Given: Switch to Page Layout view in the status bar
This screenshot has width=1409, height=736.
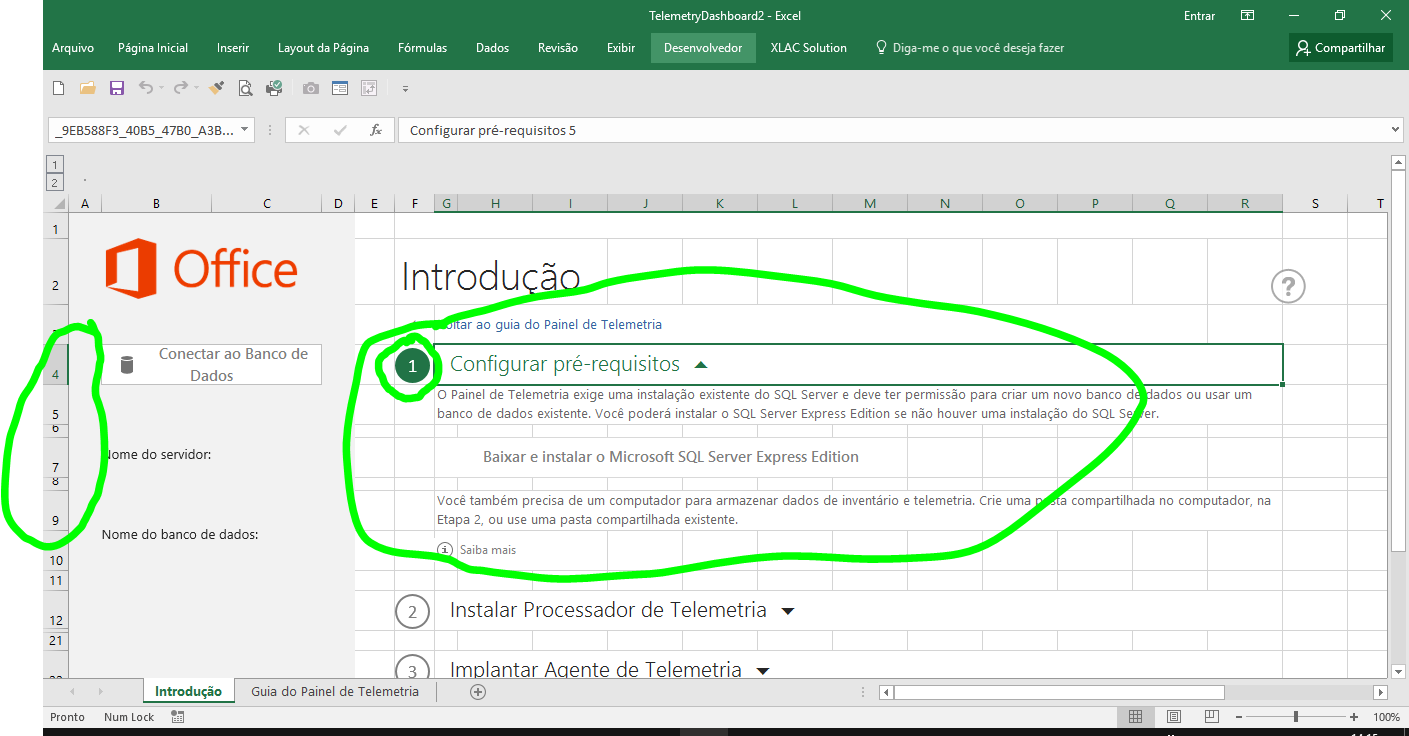Looking at the screenshot, I should (1174, 717).
